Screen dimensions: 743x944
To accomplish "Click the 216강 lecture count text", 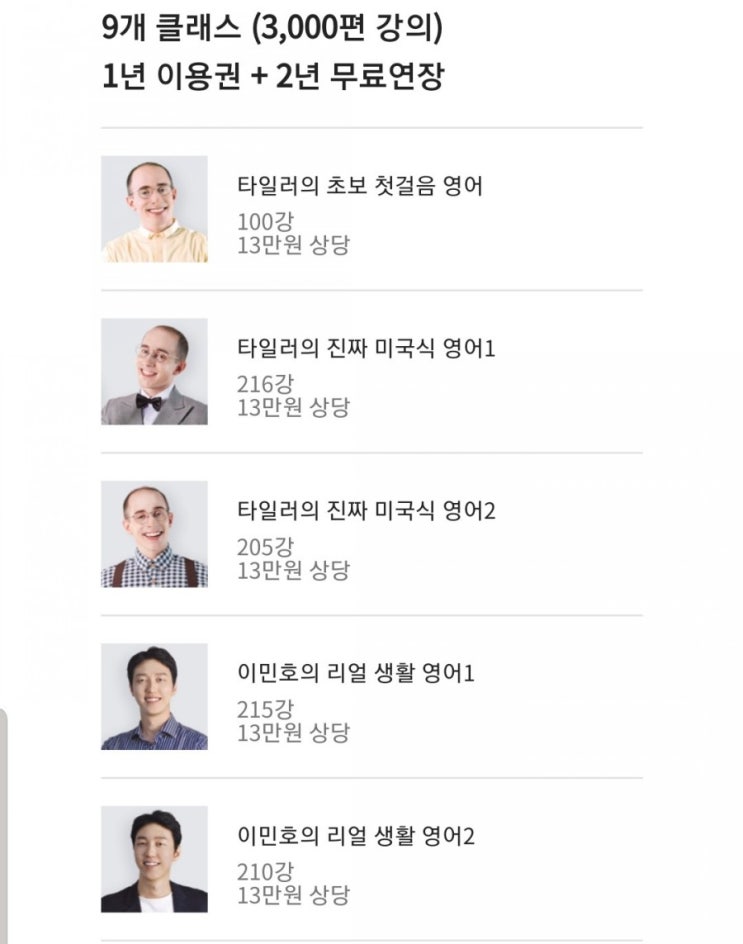I will [265, 384].
